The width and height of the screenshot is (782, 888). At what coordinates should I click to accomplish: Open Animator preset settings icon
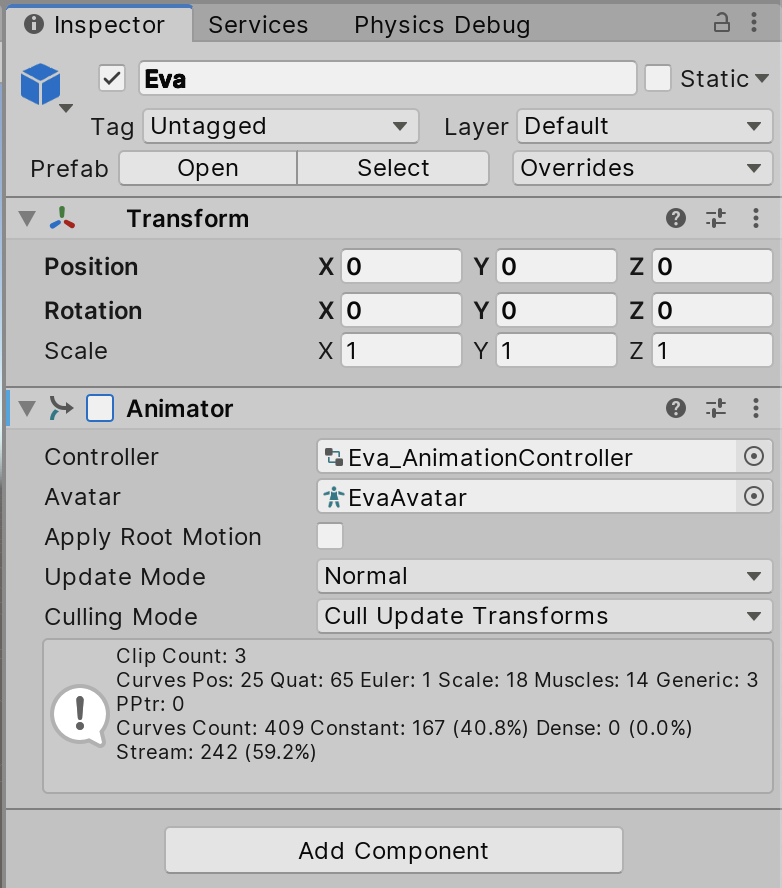(716, 408)
